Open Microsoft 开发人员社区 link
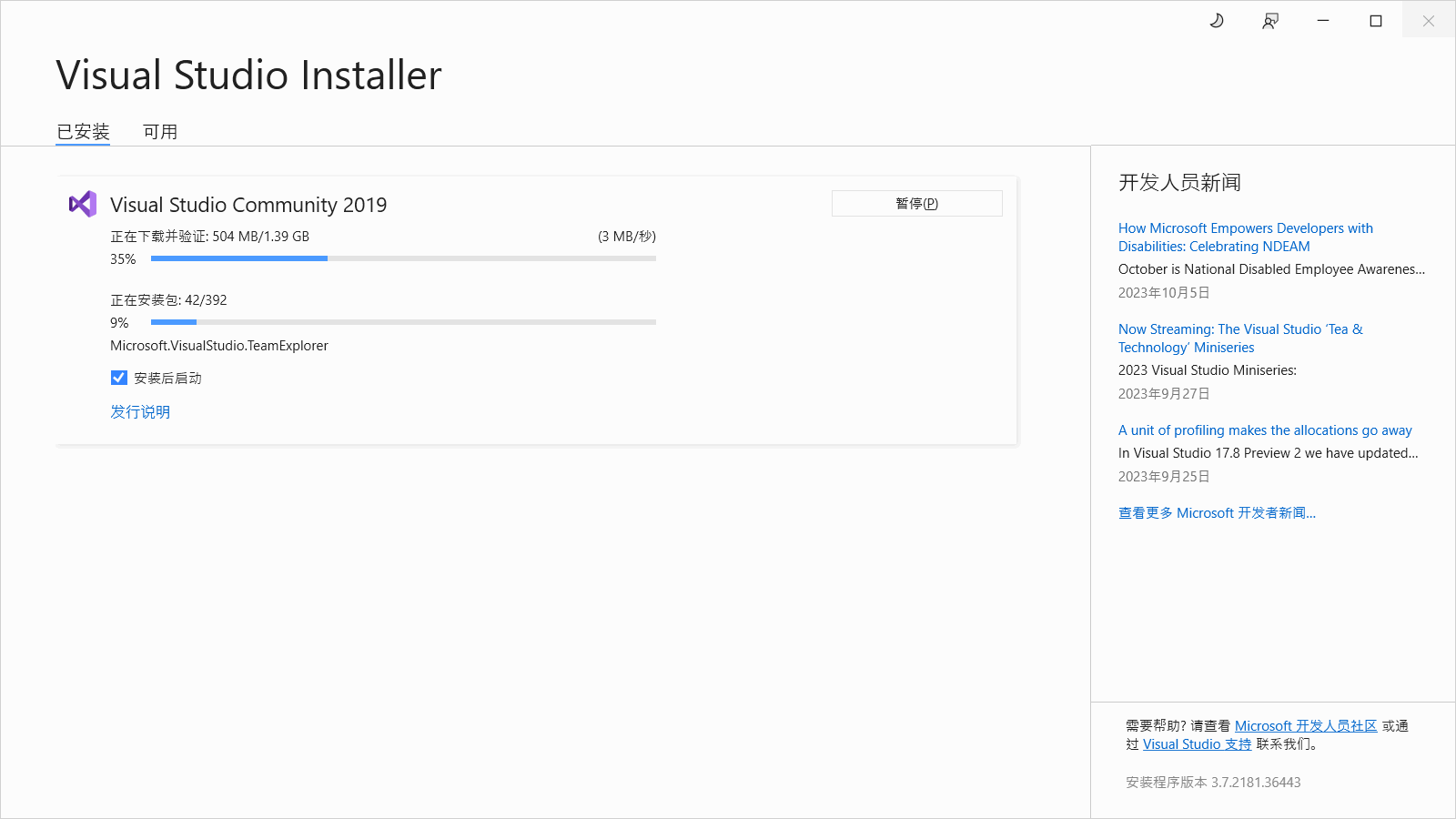 coord(1306,726)
